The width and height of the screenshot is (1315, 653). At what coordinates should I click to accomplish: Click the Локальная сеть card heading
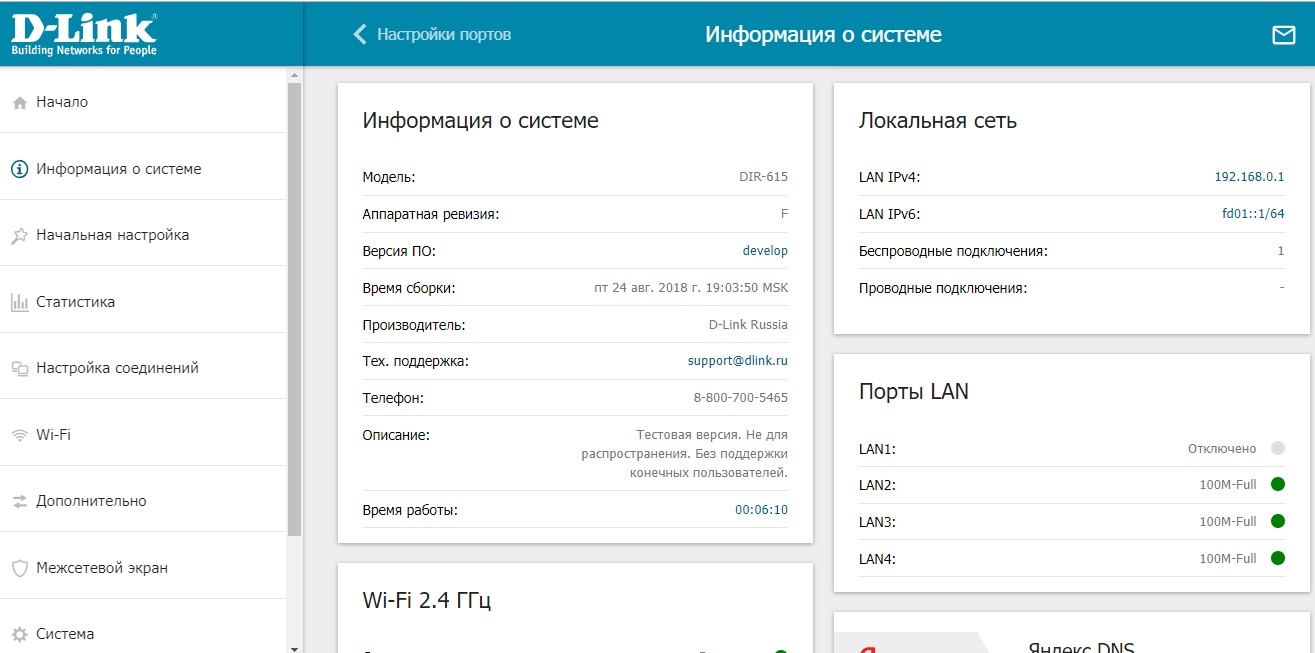[x=938, y=121]
